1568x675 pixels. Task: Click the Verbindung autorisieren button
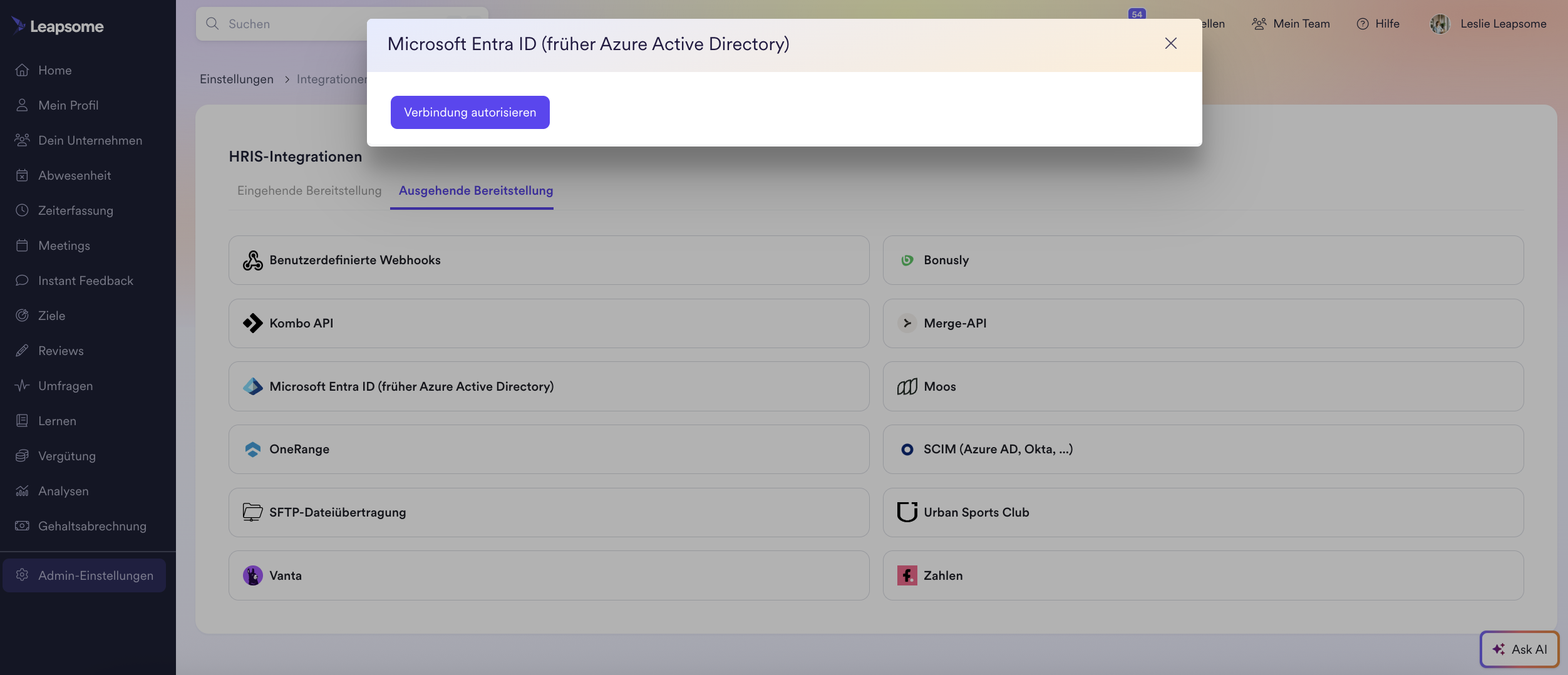click(x=470, y=112)
